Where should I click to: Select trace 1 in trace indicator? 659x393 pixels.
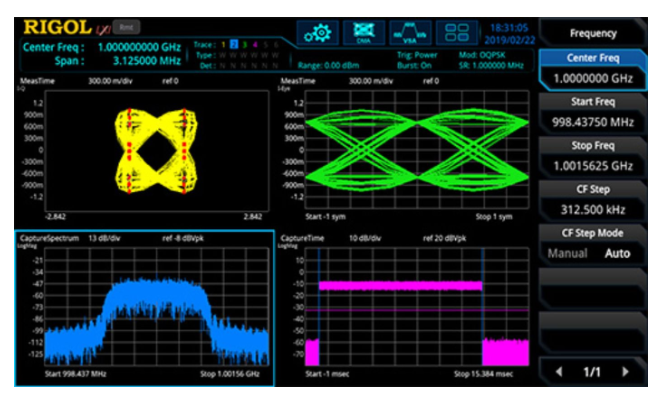(x=224, y=45)
